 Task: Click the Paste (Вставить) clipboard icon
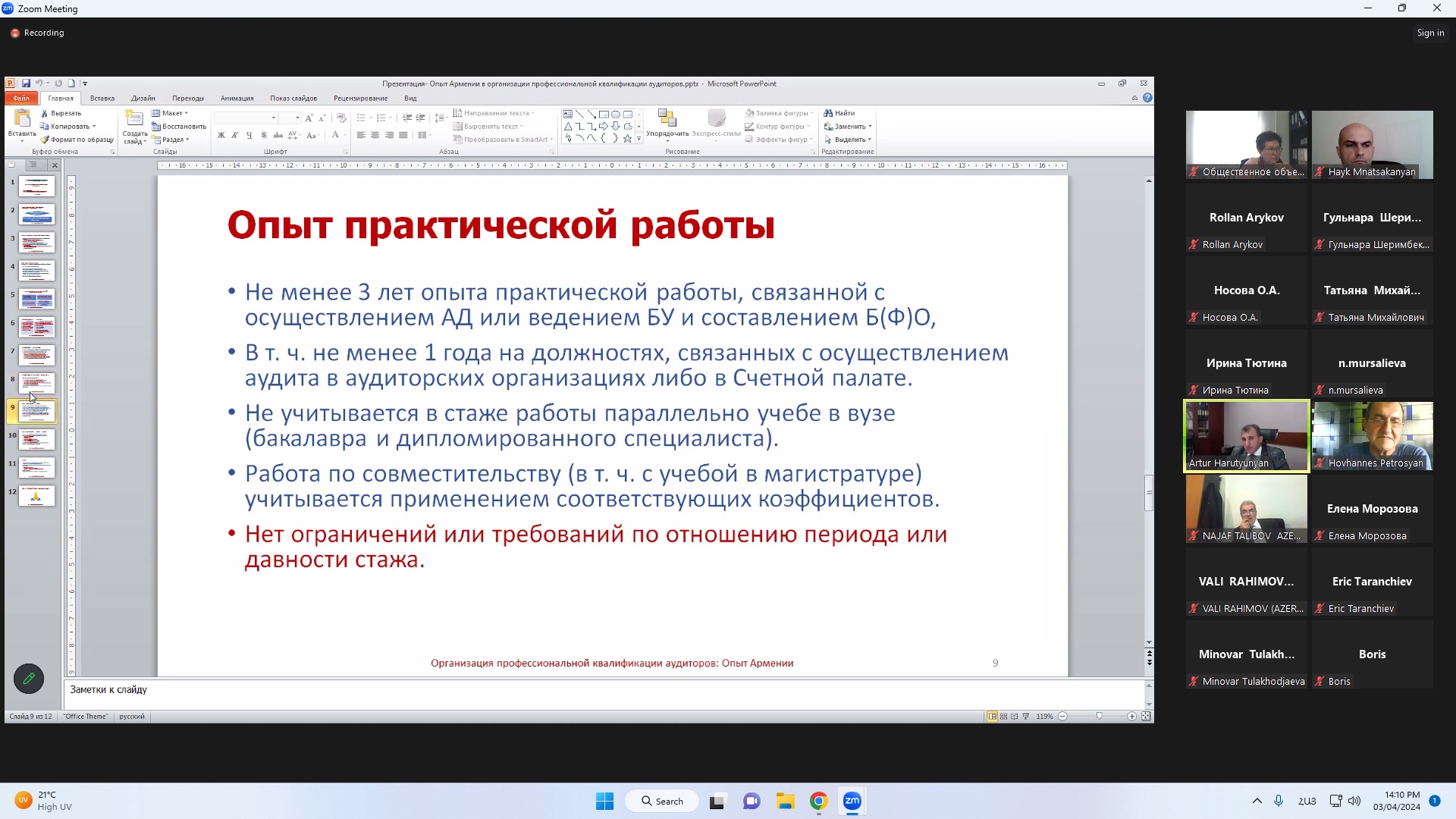point(22,119)
